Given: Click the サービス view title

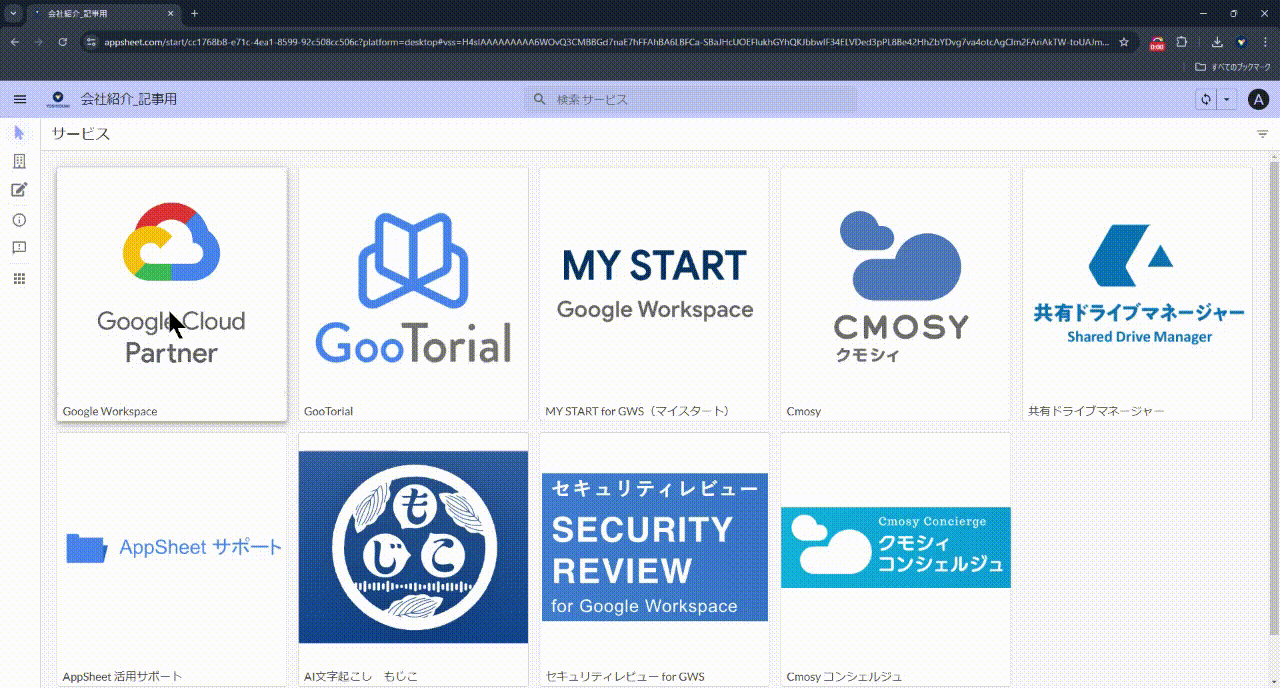Looking at the screenshot, I should [x=81, y=134].
